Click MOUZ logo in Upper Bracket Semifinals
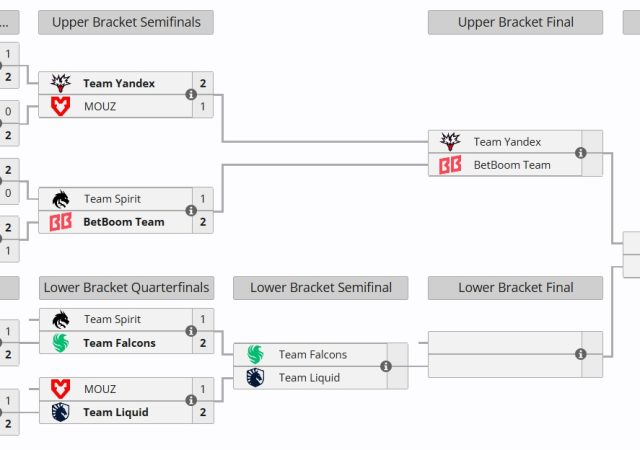 (61, 106)
